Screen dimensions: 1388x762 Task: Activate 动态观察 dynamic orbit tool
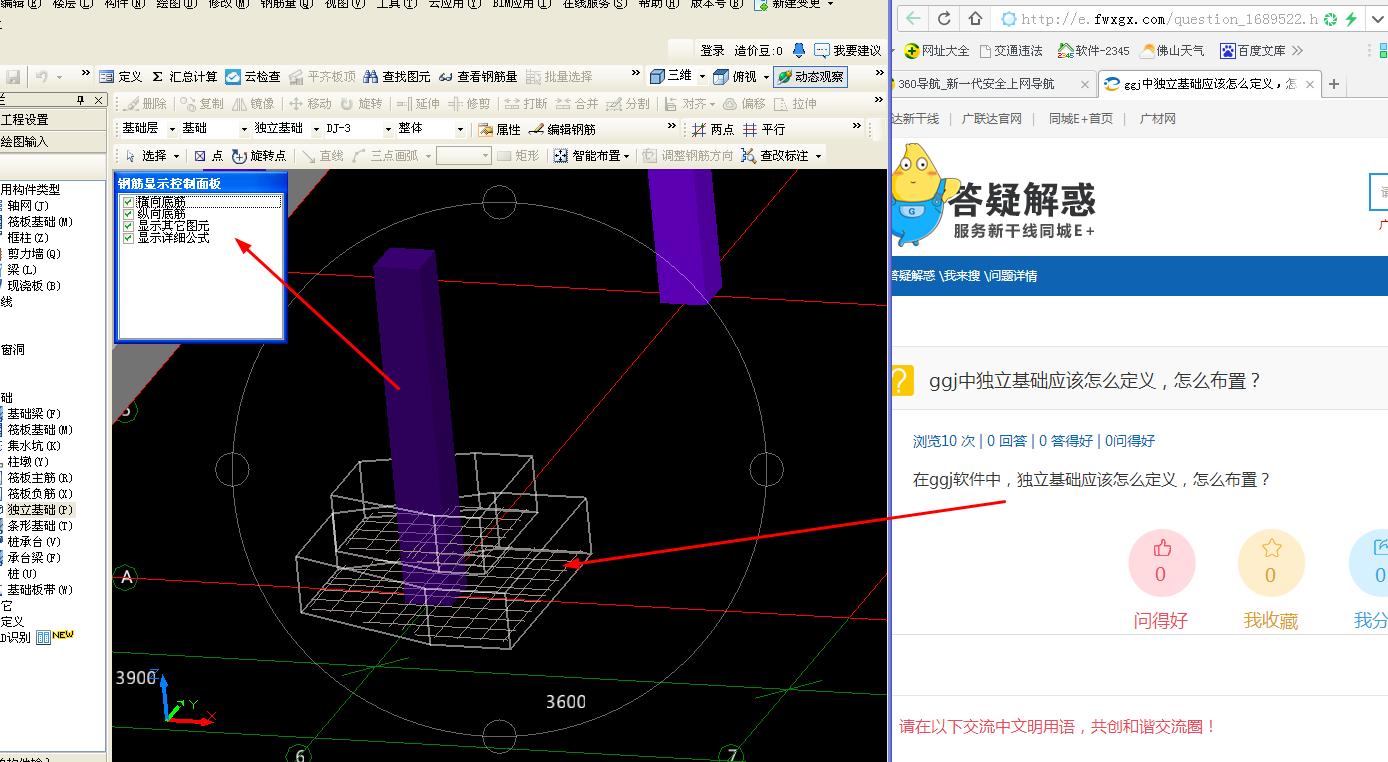point(811,76)
